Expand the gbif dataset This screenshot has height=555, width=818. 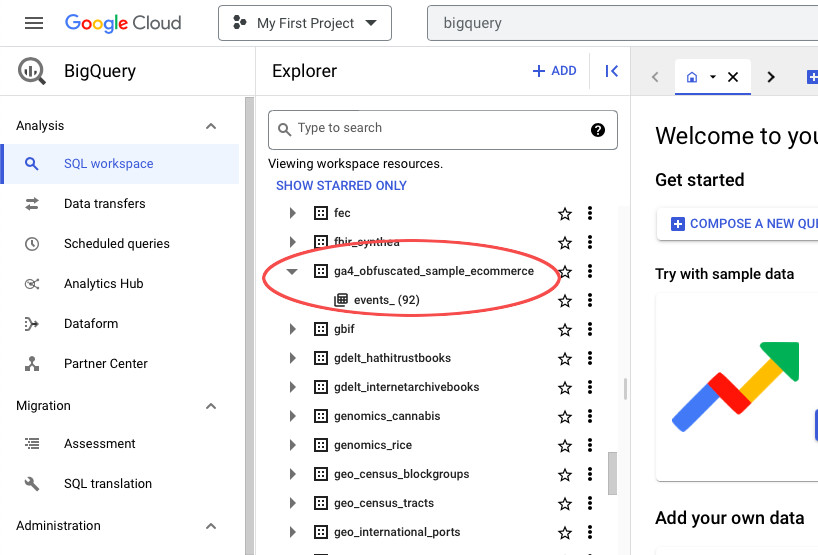(x=293, y=329)
